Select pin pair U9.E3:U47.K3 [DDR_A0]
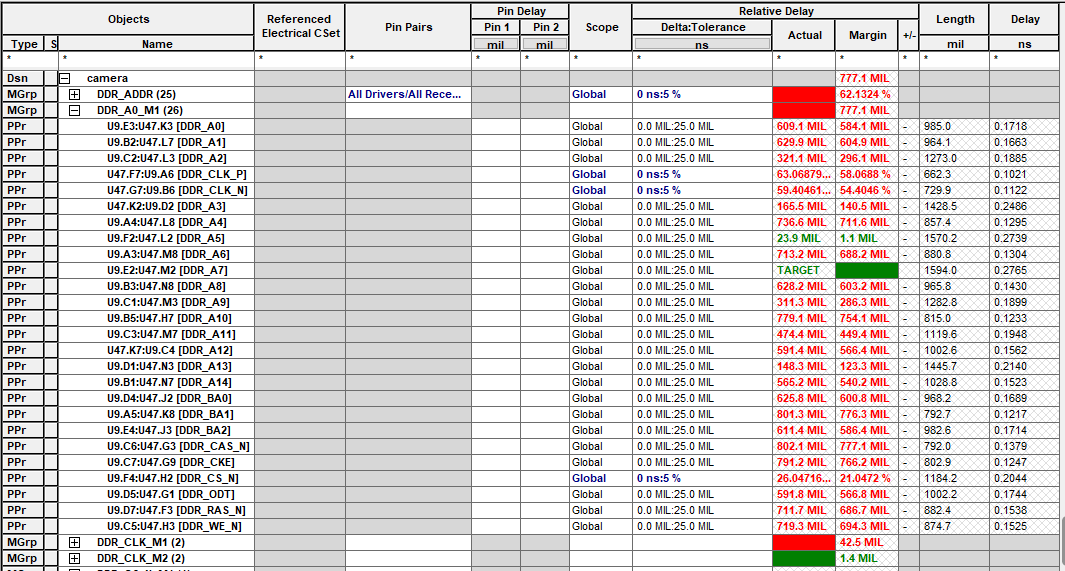This screenshot has height=571, width=1065. pyautogui.click(x=166, y=126)
